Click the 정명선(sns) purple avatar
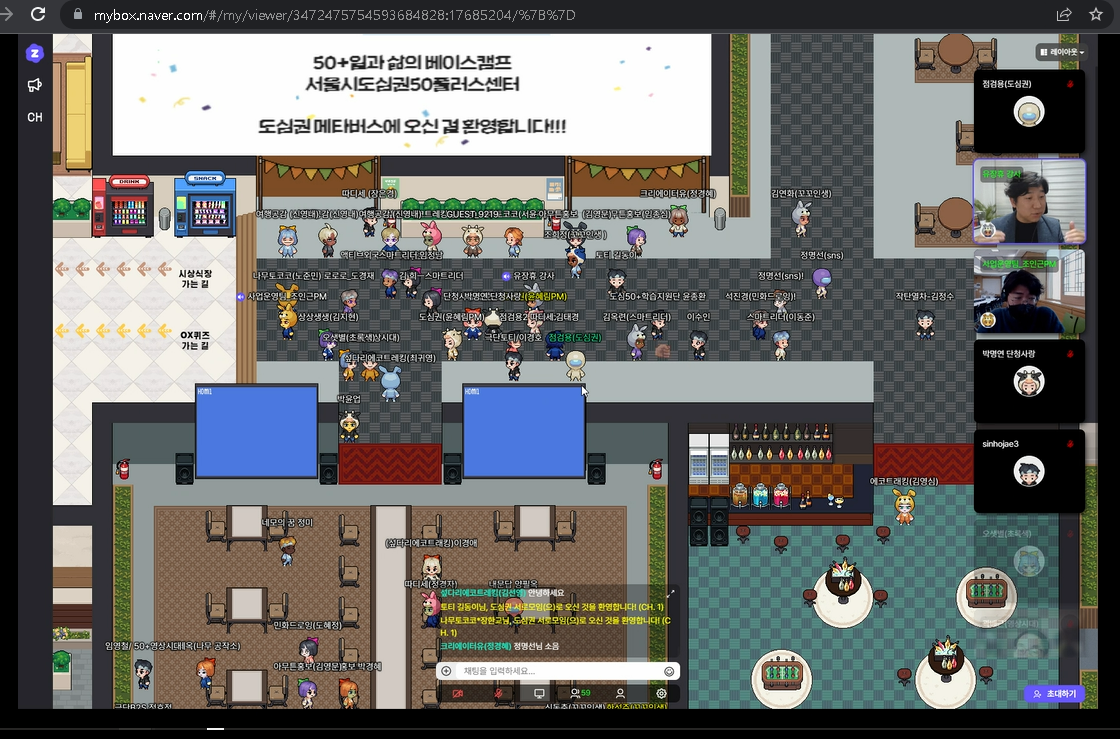This screenshot has width=1120, height=739. point(822,281)
